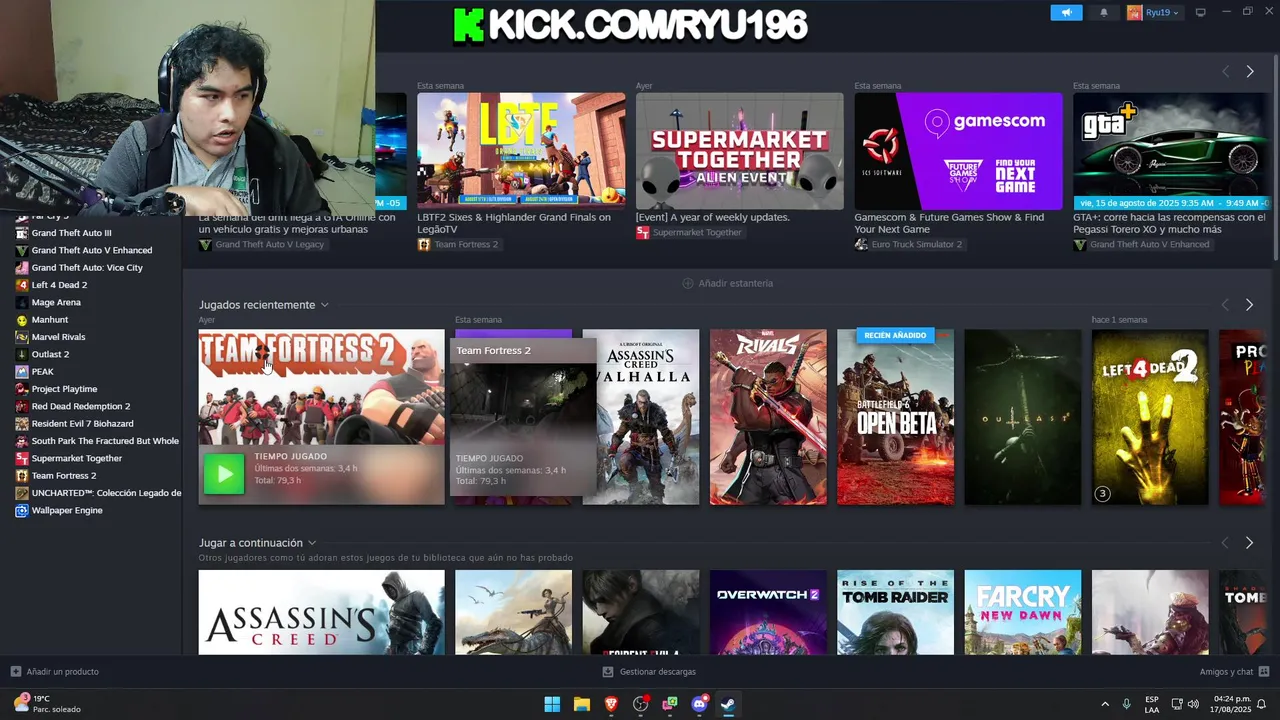Open Discord from the taskbar
The width and height of the screenshot is (1280, 720).
[700, 704]
